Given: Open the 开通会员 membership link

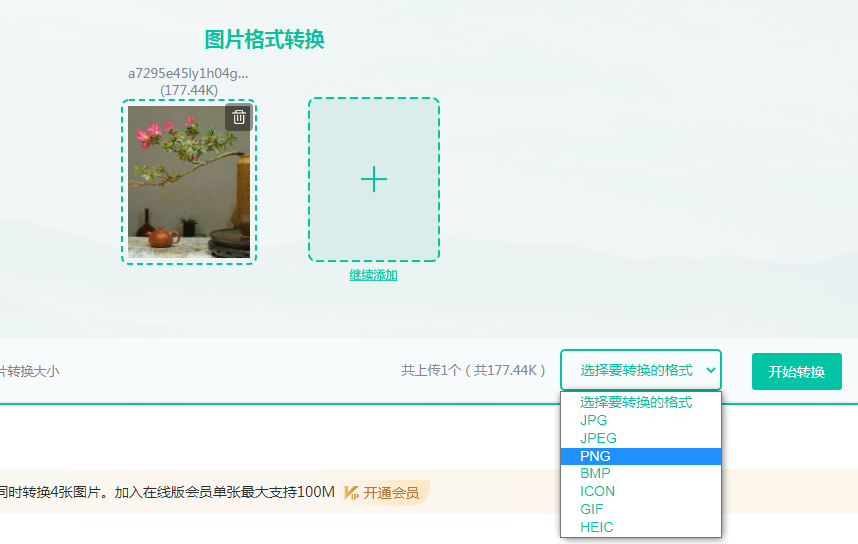Looking at the screenshot, I should [x=391, y=493].
